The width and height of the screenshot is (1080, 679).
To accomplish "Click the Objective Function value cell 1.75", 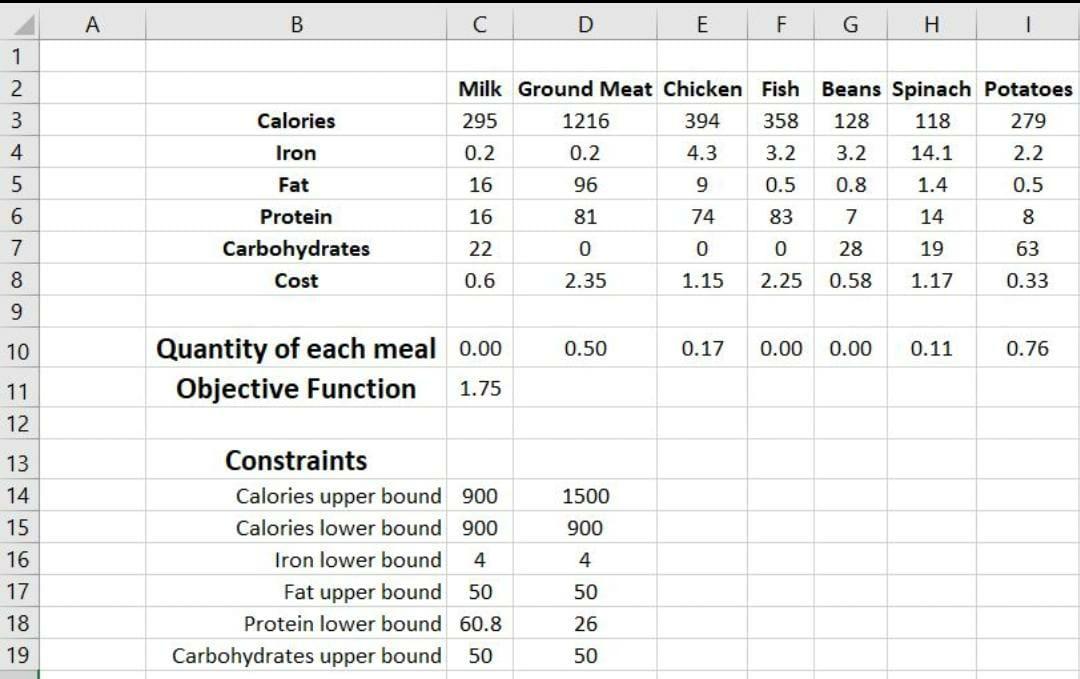I will (x=480, y=389).
